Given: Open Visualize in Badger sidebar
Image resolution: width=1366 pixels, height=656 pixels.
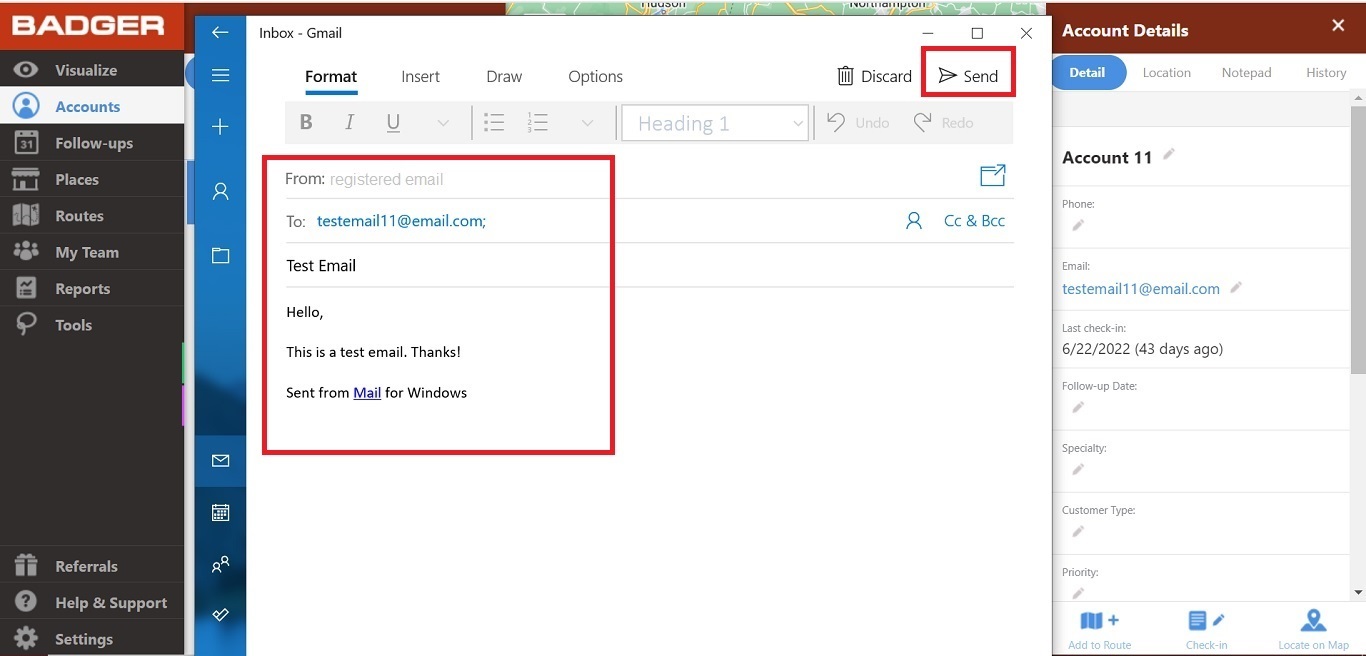Looking at the screenshot, I should tap(92, 70).
